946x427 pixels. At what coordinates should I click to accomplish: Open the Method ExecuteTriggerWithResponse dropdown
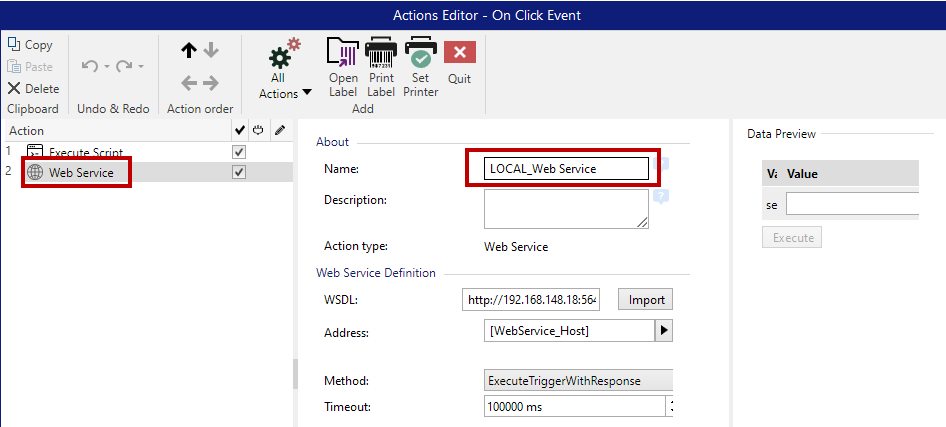pyautogui.click(x=577, y=381)
